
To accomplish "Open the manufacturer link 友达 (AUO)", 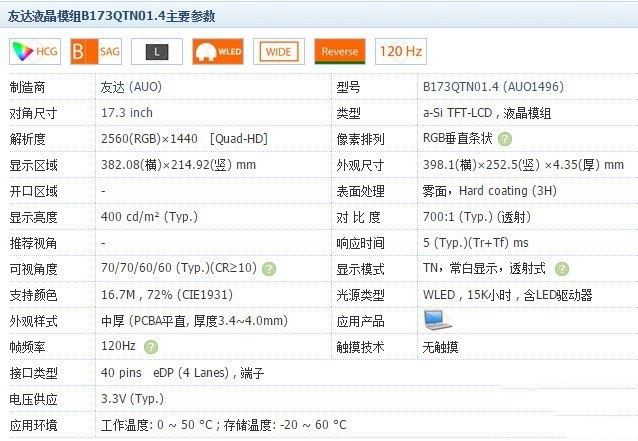I will coord(131,87).
